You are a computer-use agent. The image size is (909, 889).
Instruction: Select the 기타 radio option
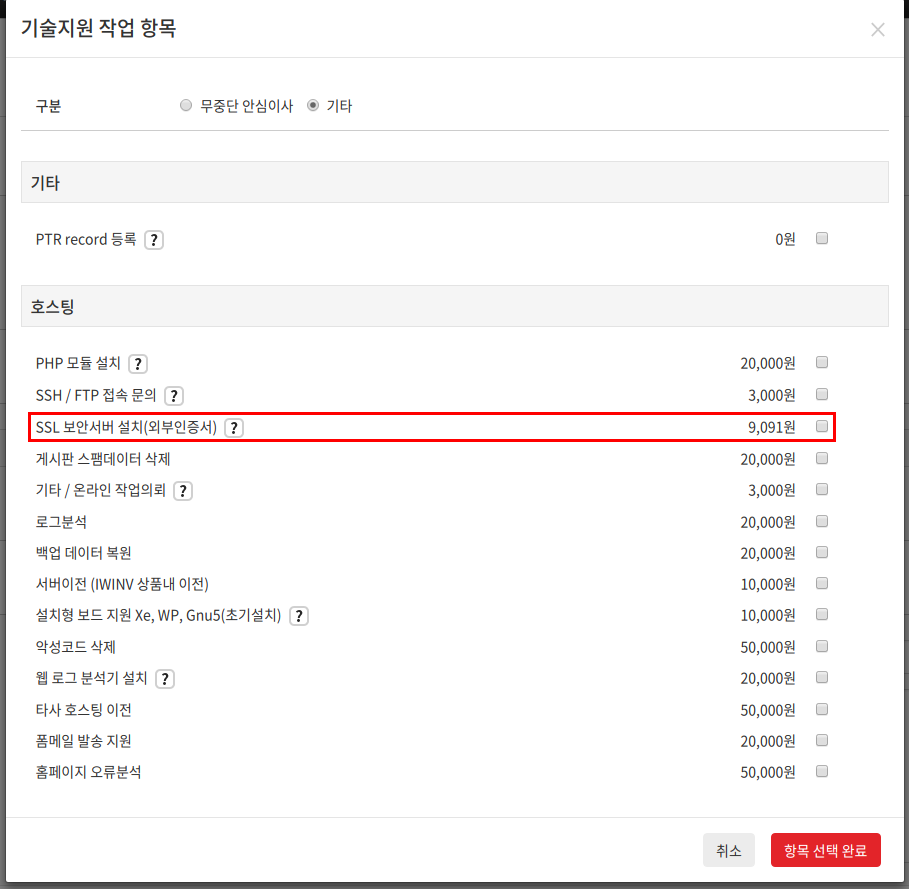coord(313,105)
